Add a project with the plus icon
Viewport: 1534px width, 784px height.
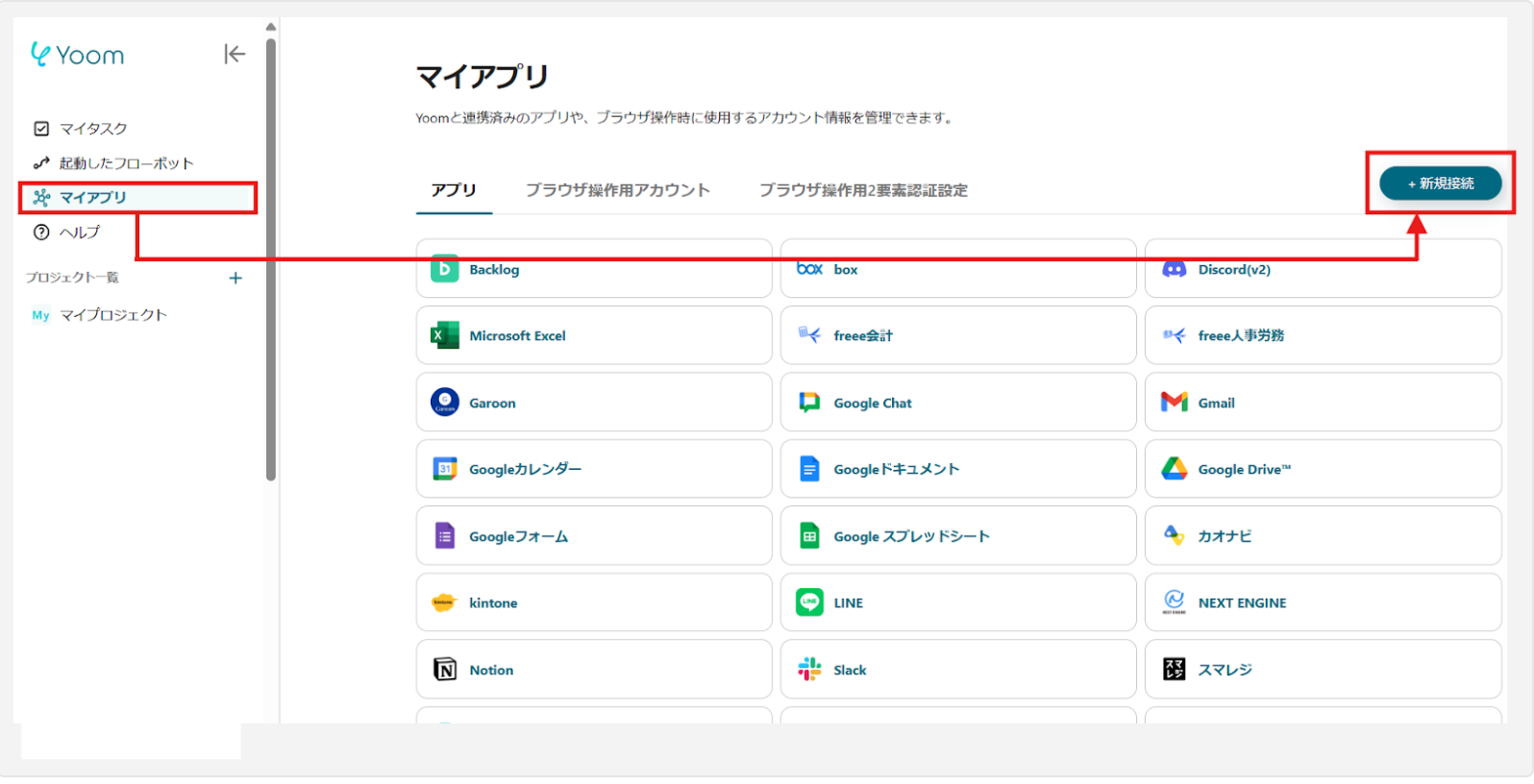(x=235, y=278)
